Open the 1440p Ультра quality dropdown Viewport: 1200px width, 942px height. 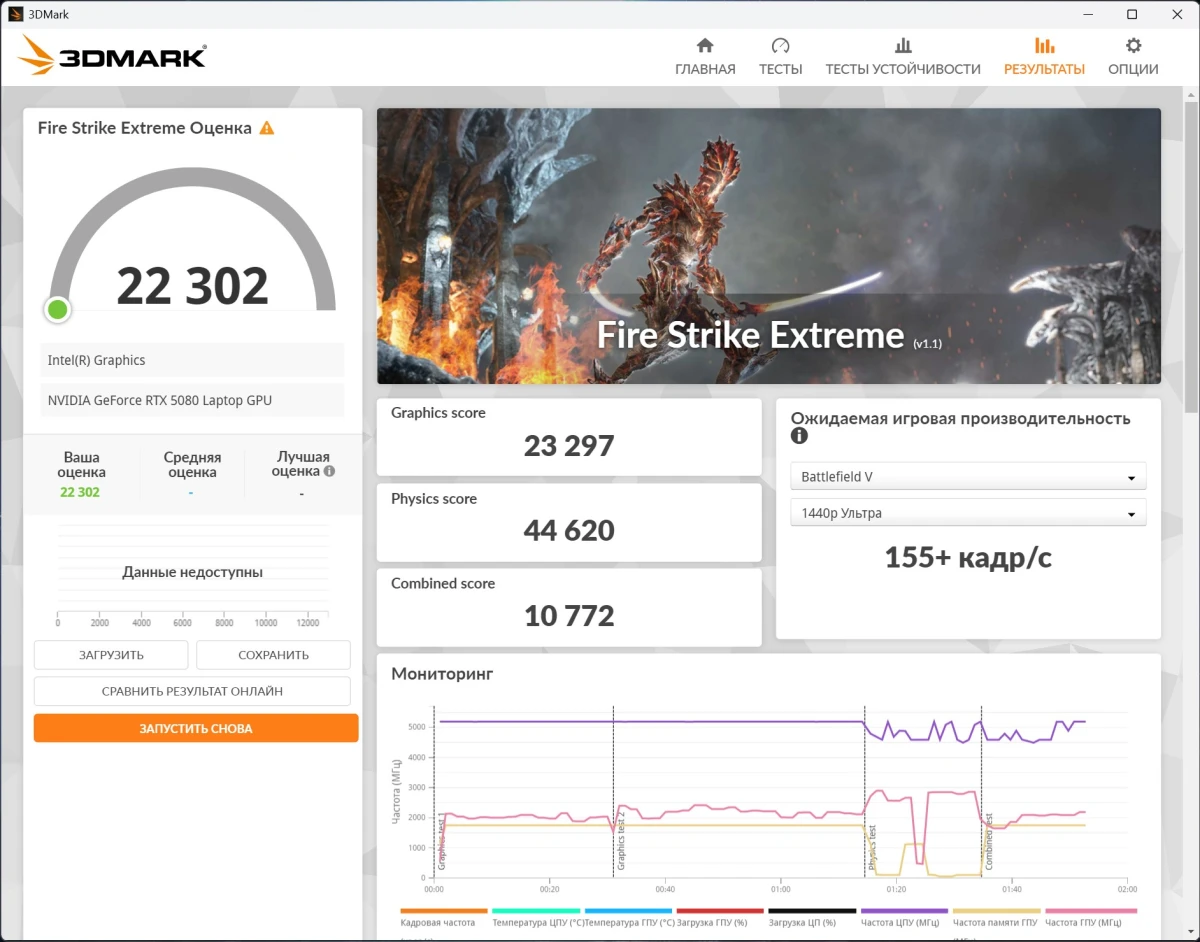tap(968, 513)
